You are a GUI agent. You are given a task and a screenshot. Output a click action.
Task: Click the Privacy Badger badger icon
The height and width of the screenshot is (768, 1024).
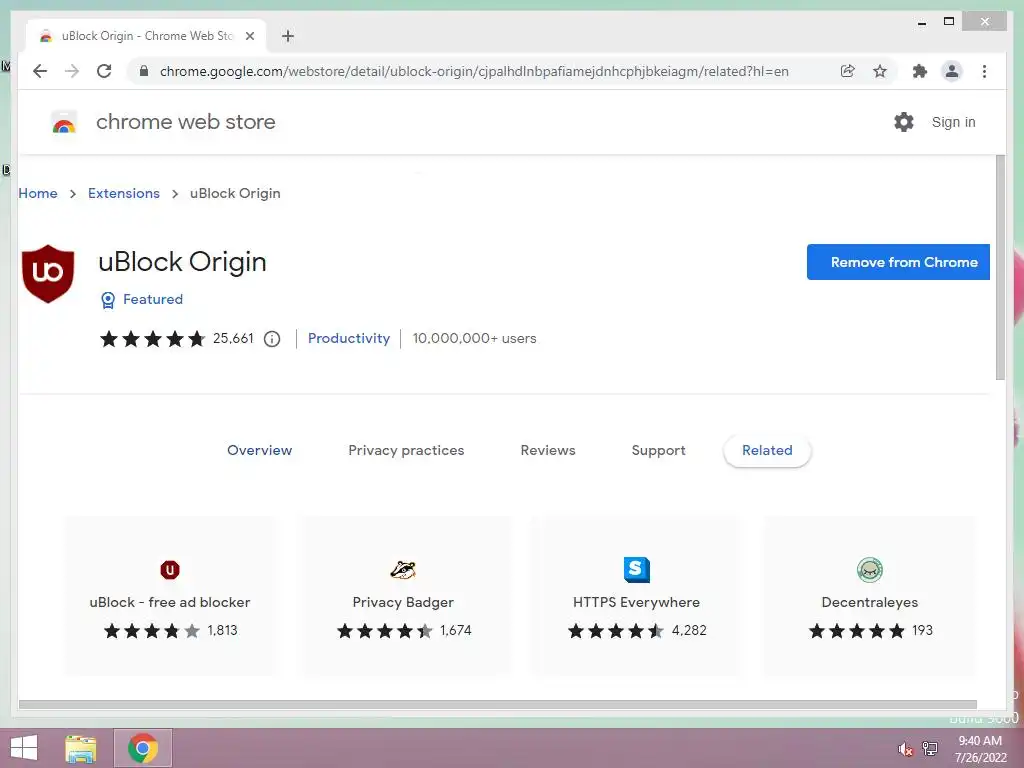tap(403, 569)
